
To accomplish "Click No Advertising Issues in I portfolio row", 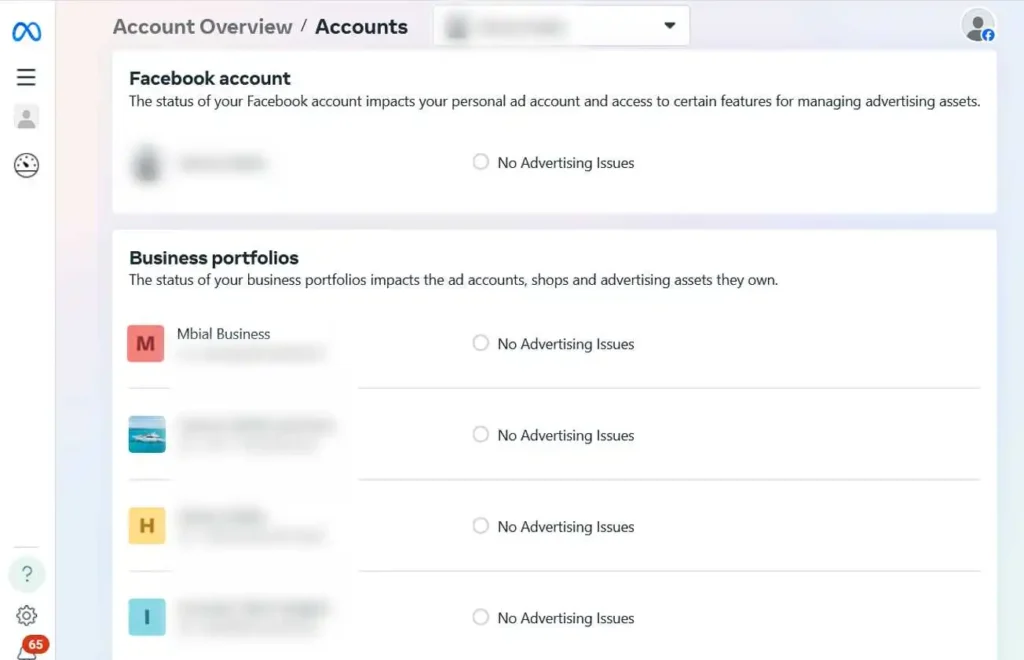I will (x=566, y=618).
